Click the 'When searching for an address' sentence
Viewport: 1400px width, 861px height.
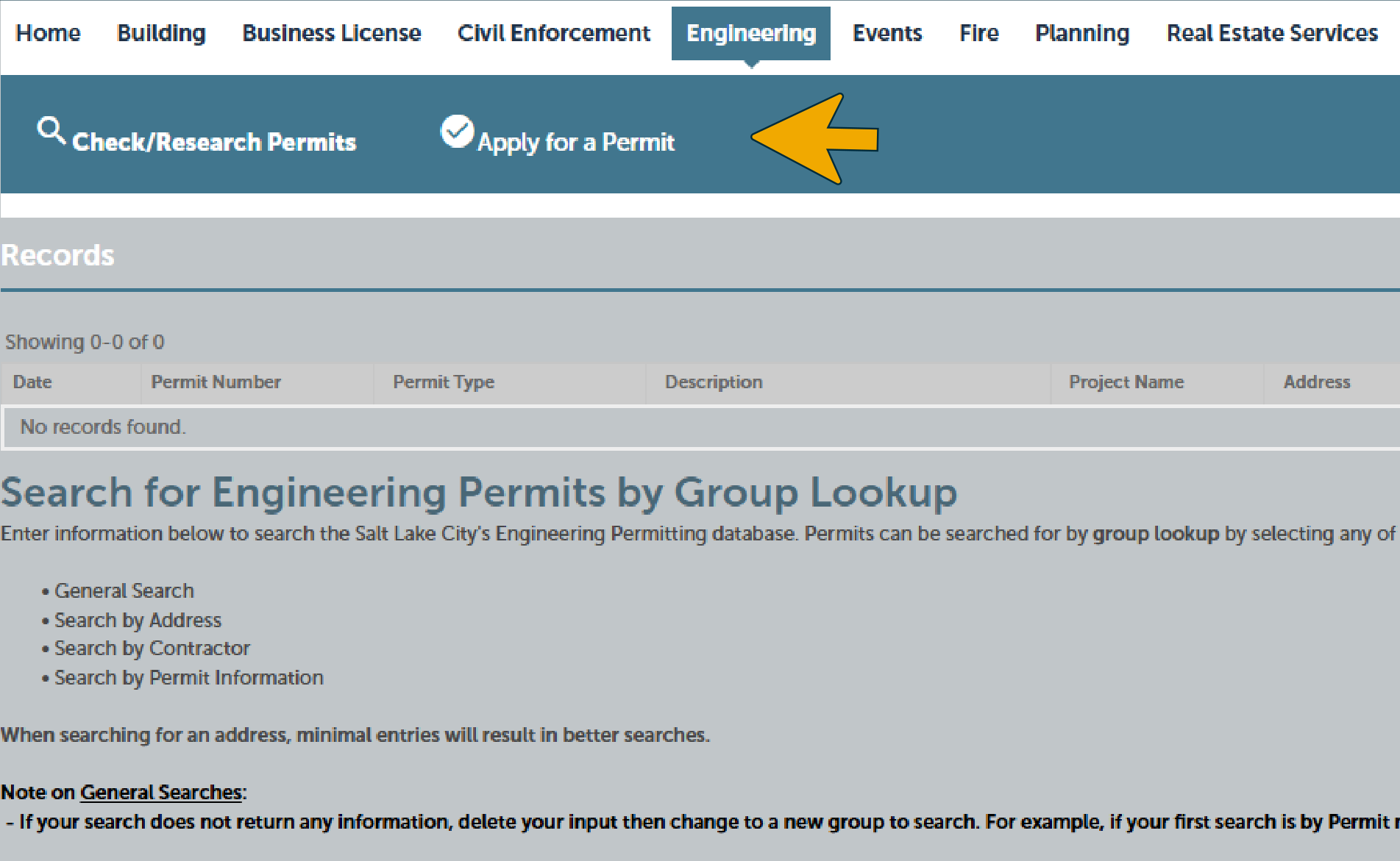click(355, 735)
